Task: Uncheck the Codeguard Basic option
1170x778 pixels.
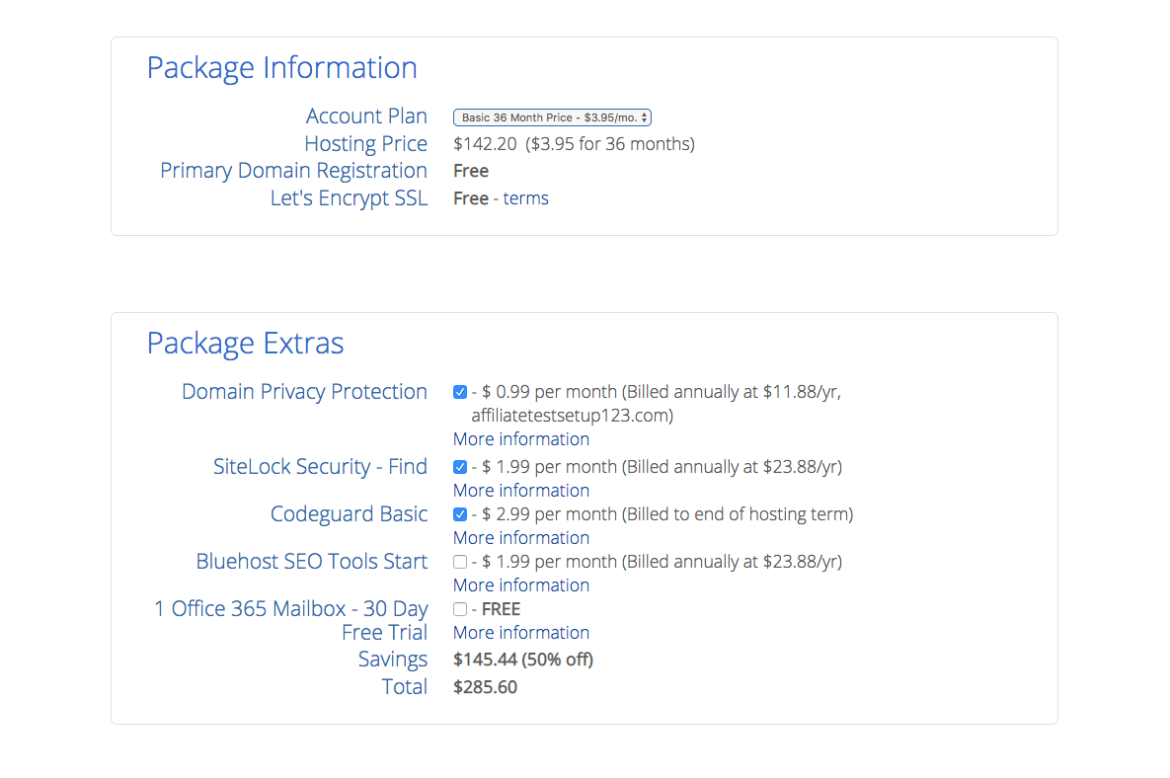Action: click(x=459, y=514)
